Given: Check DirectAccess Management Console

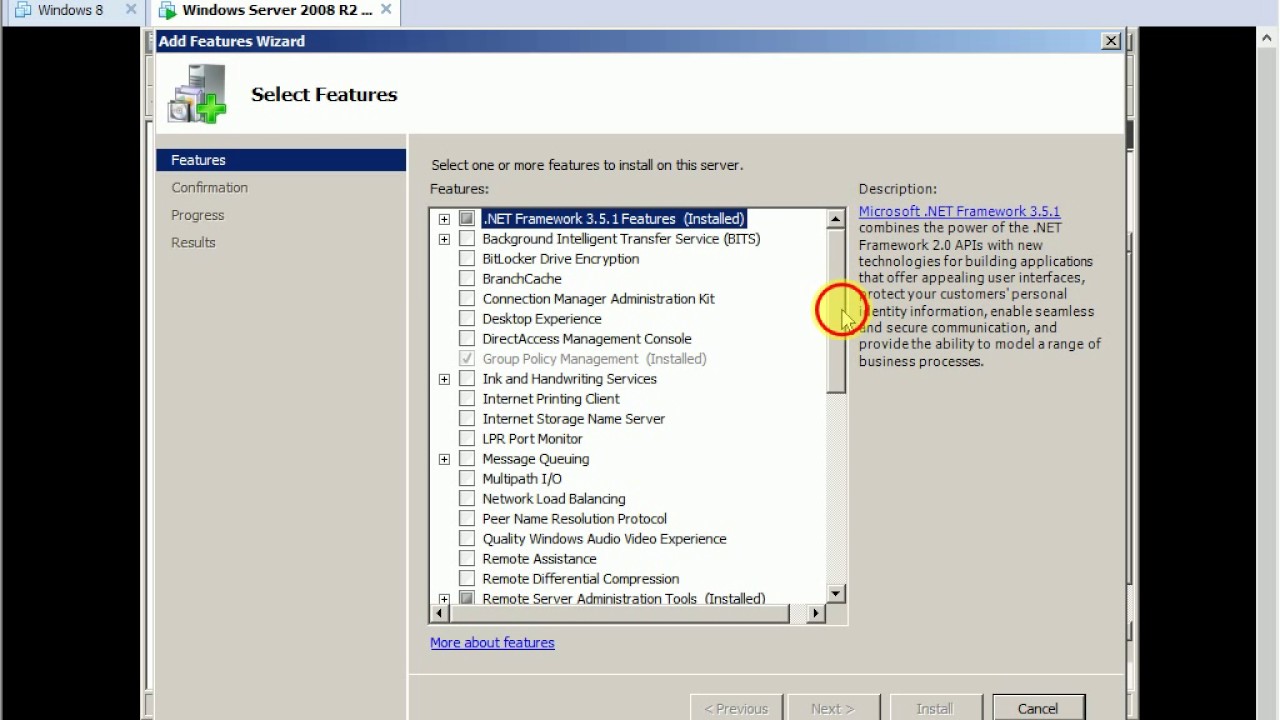Looking at the screenshot, I should pyautogui.click(x=467, y=338).
